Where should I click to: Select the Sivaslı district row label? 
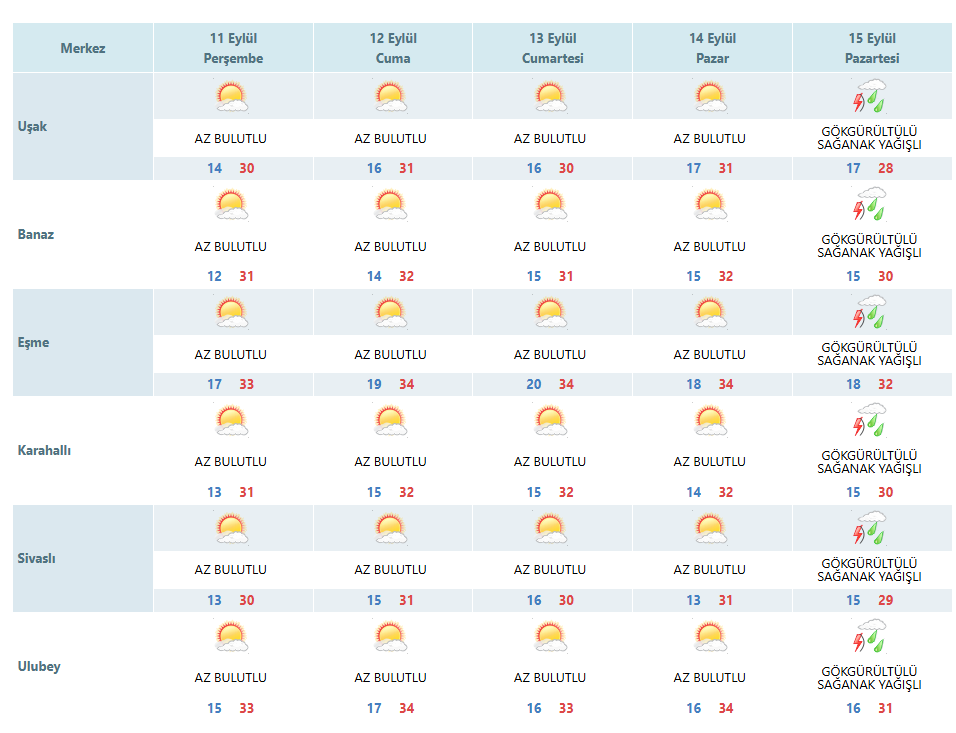[37, 559]
